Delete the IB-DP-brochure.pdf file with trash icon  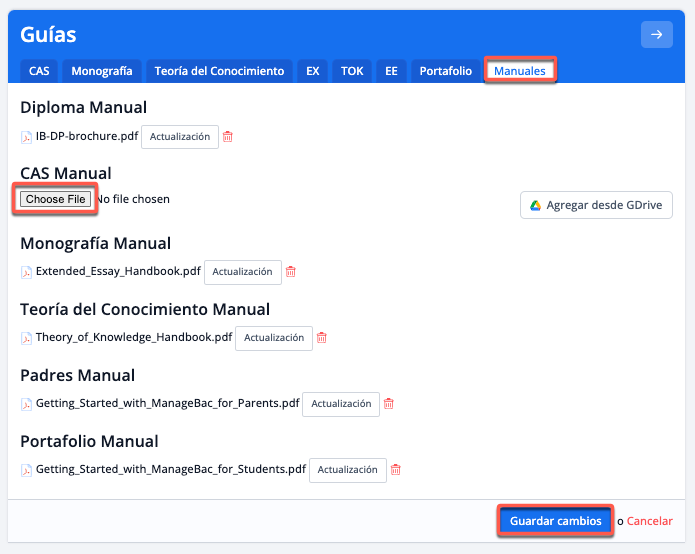[228, 137]
